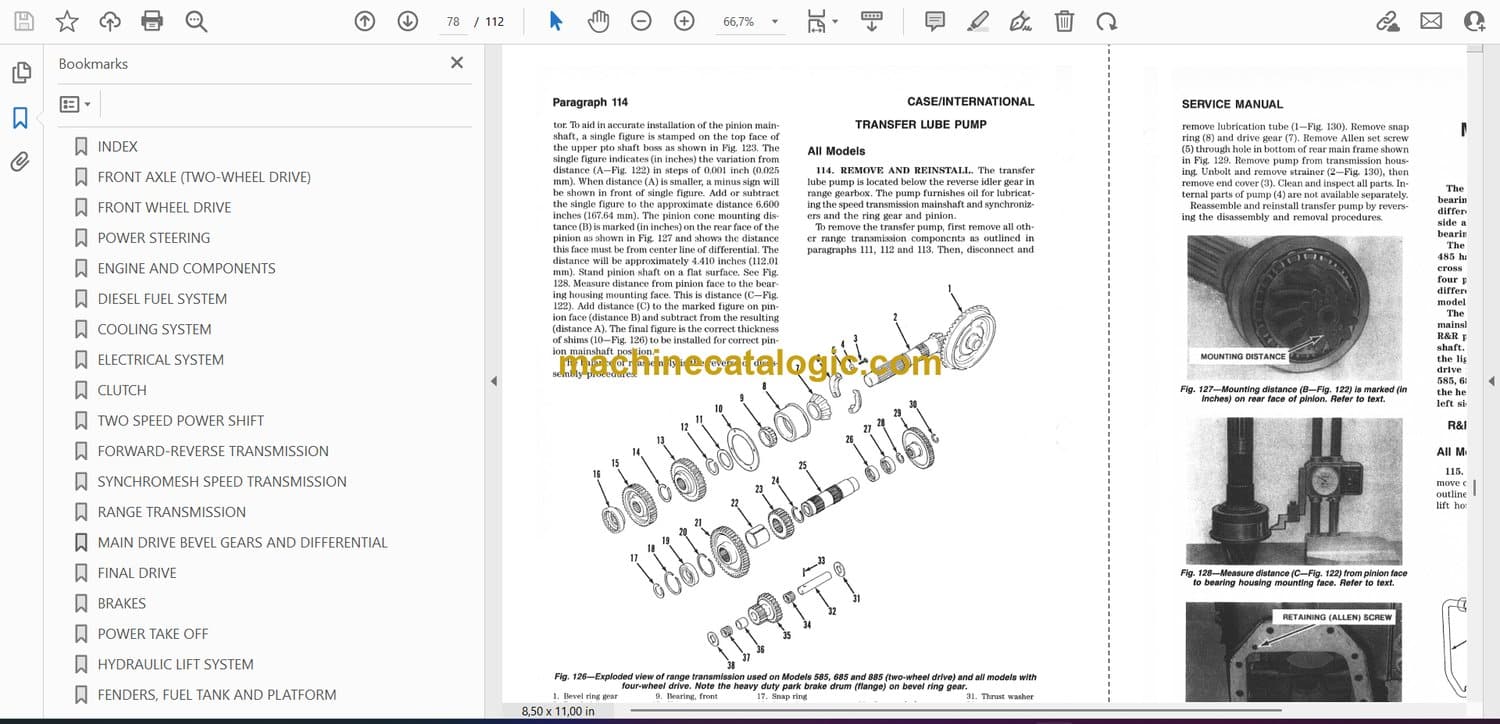Rotate the page with the rotate icon
The image size is (1500, 724).
point(1106,21)
